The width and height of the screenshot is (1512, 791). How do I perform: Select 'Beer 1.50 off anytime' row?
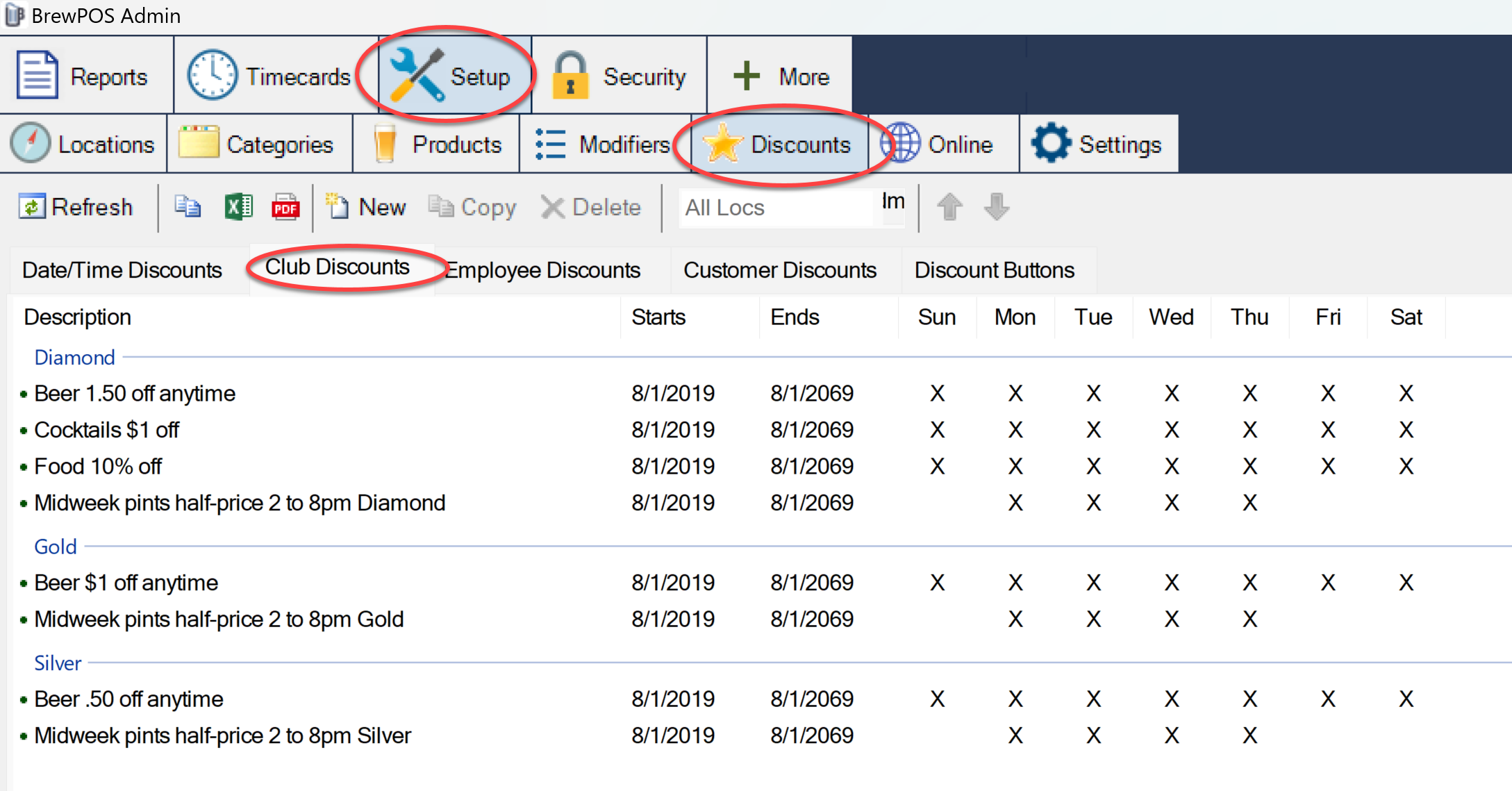point(729,394)
